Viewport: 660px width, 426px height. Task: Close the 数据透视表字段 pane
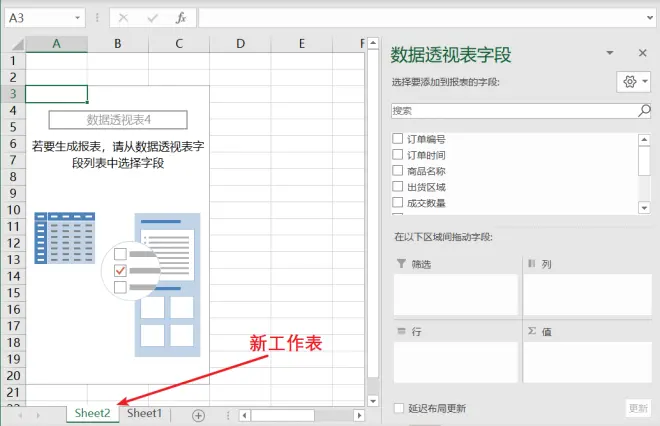(x=642, y=53)
